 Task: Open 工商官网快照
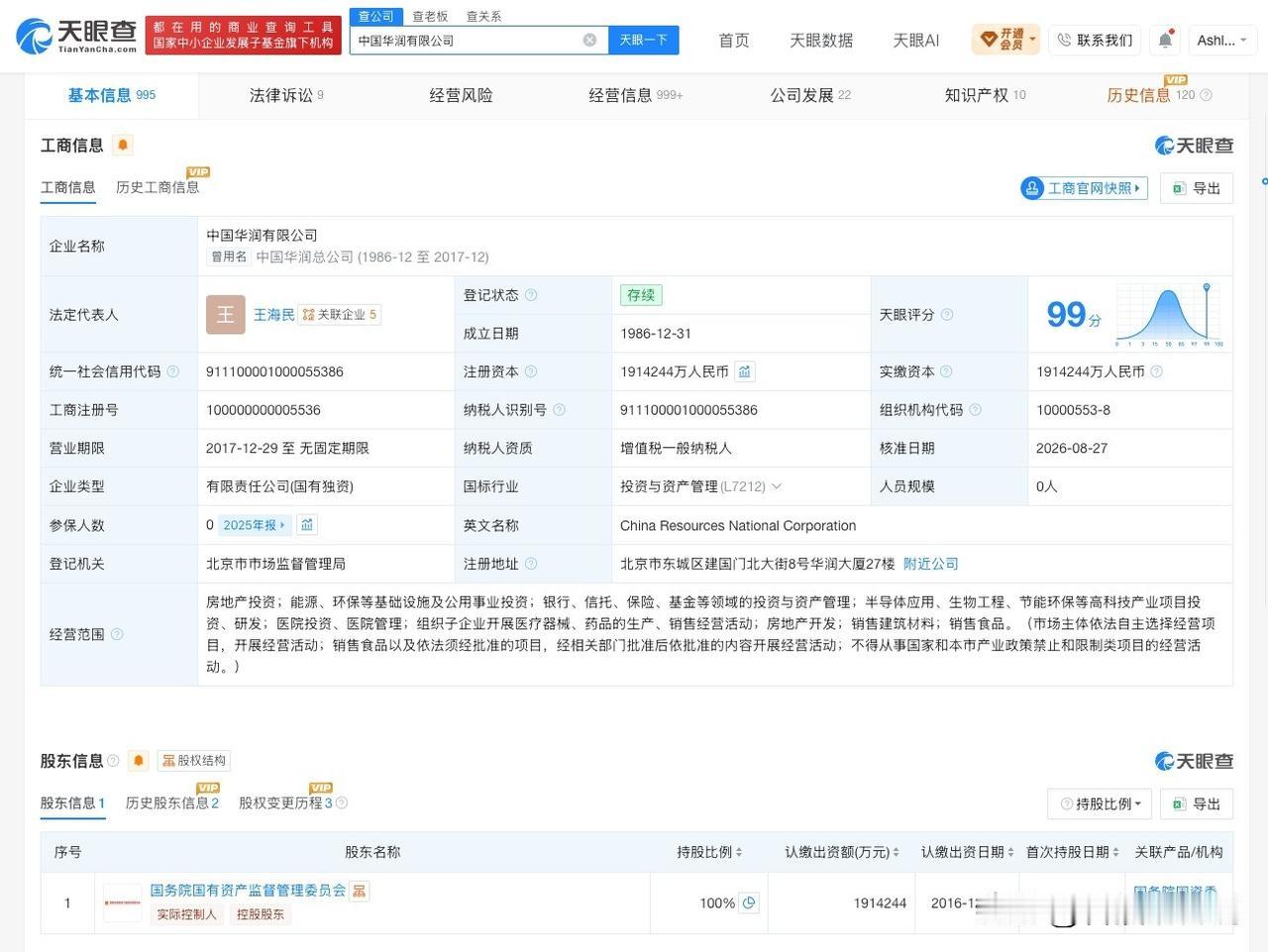[x=1084, y=188]
